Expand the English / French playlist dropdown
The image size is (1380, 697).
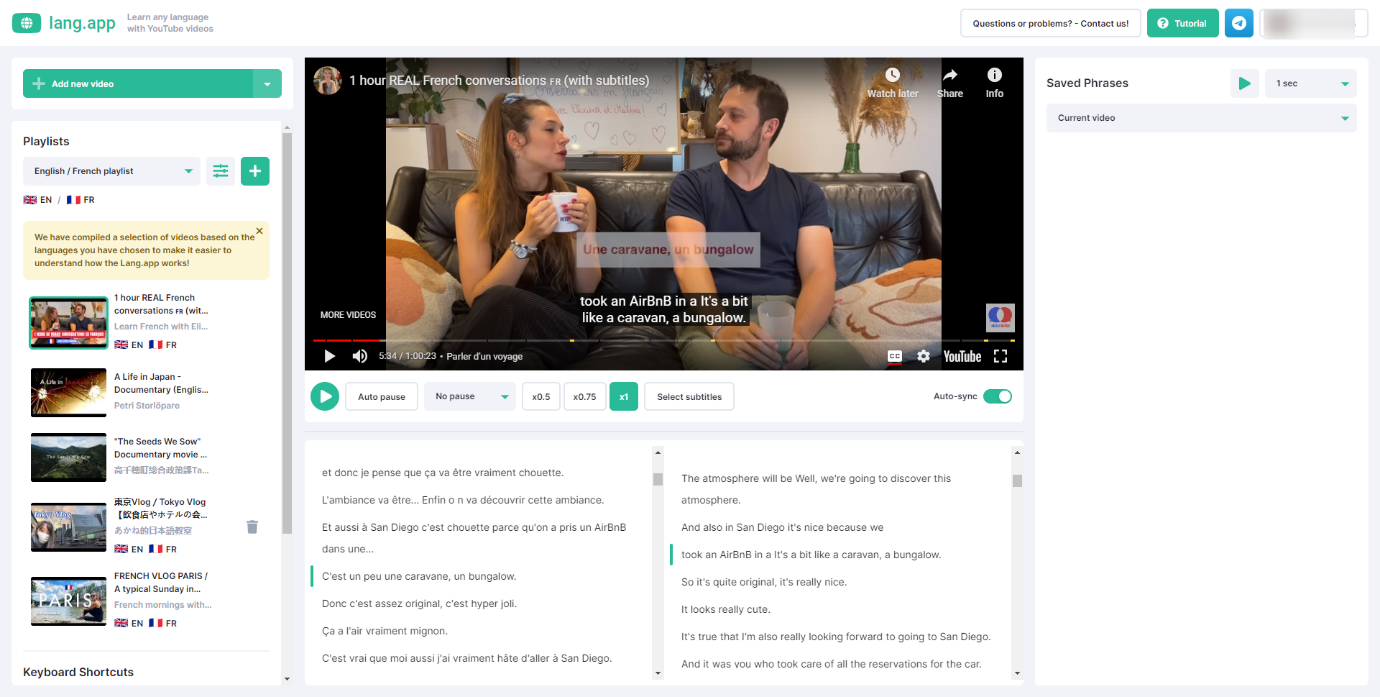click(112, 171)
